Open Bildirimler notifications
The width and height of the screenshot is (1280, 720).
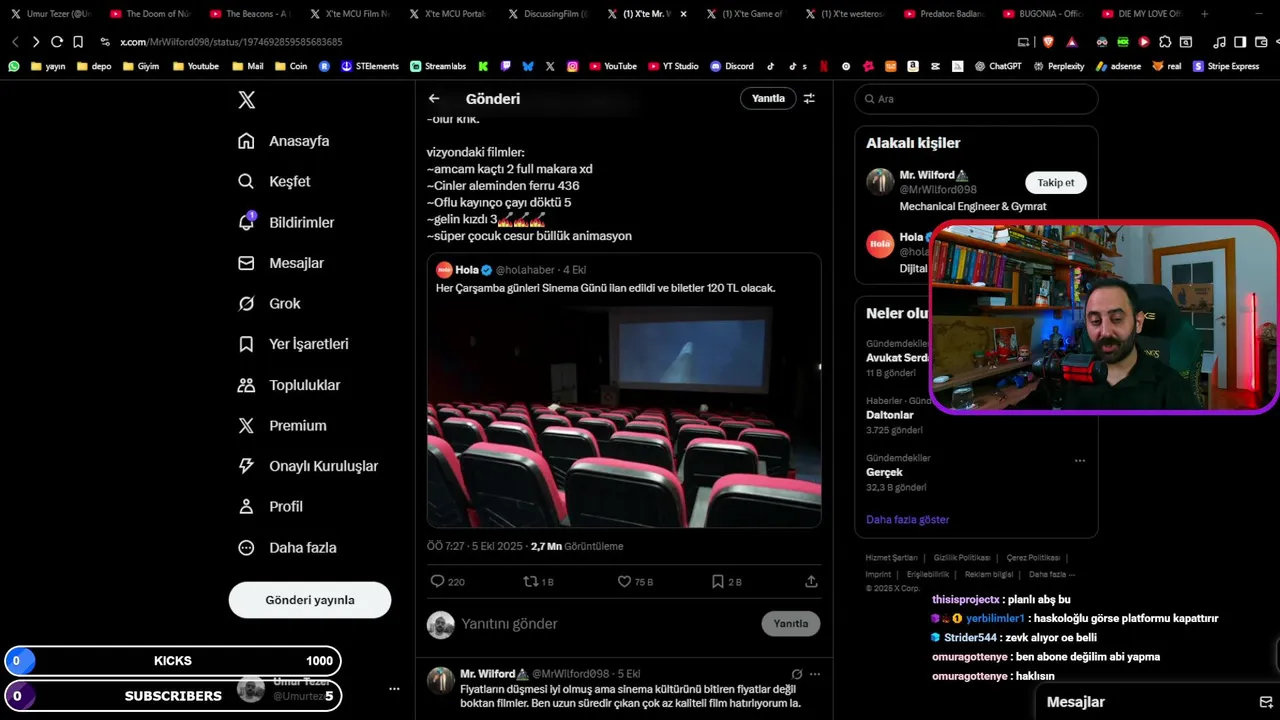click(285, 222)
